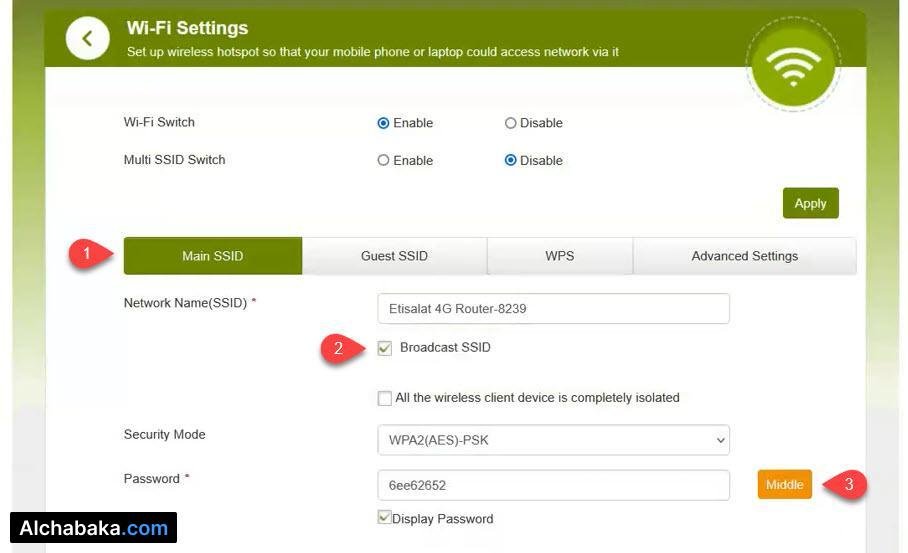This screenshot has width=908, height=553.
Task: Click the Wi-Fi signal icon
Action: 792,65
